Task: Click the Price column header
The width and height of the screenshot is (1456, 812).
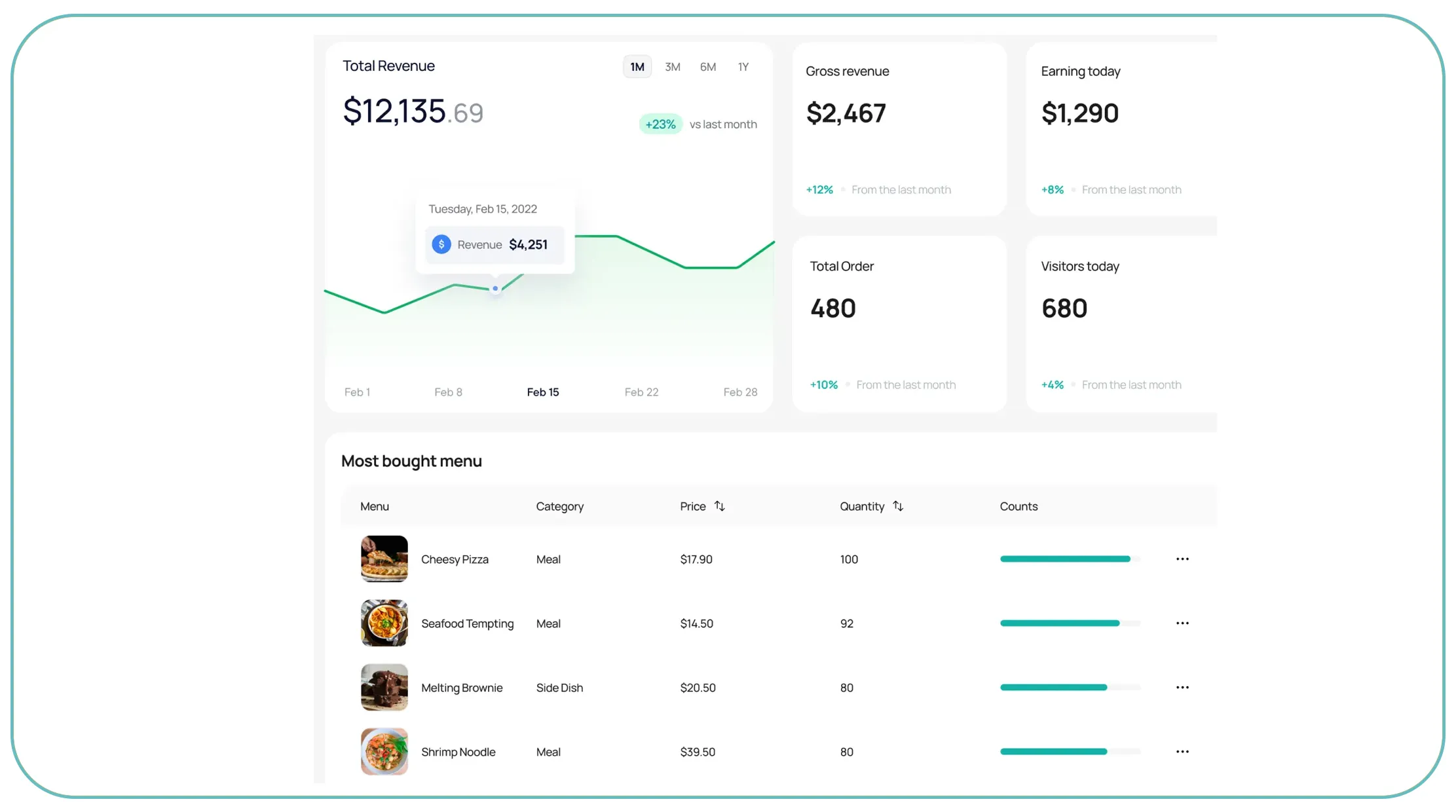Action: [x=693, y=506]
